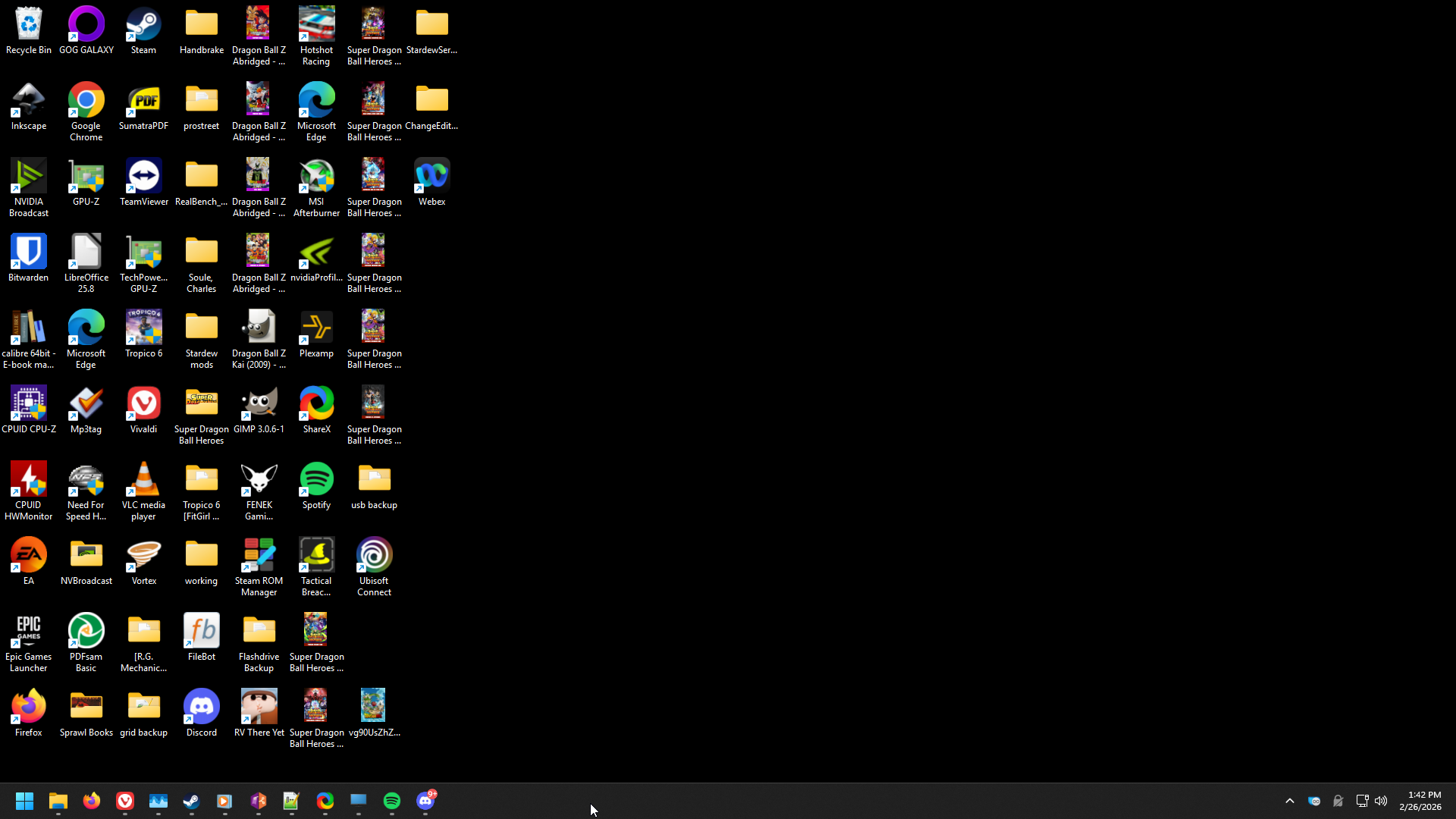The width and height of the screenshot is (1456, 819).
Task: Launch calibre 64bit E-book manager
Action: [29, 340]
